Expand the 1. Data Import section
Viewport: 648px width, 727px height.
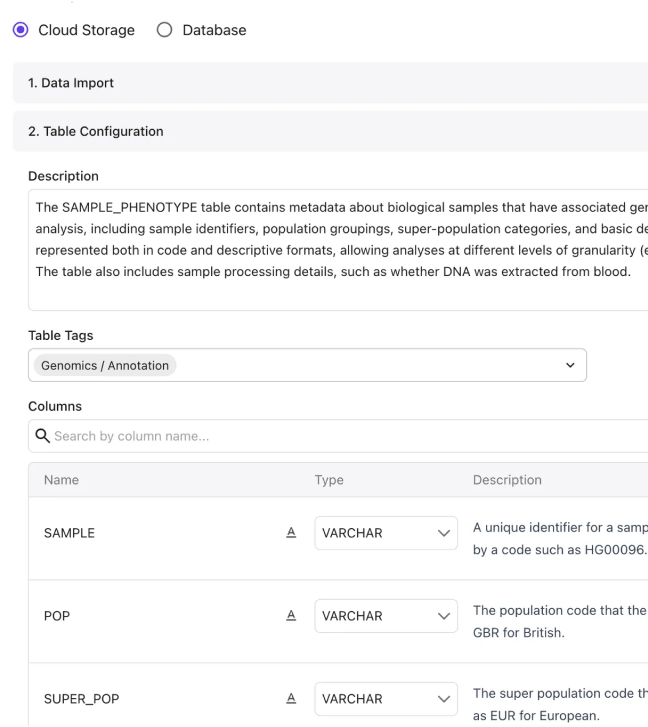pyautogui.click(x=330, y=83)
